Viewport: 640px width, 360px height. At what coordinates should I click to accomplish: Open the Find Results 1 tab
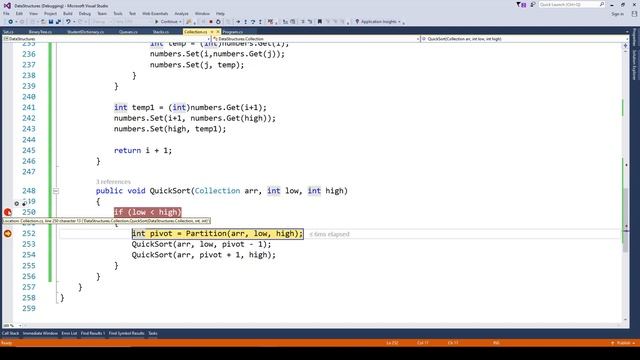coord(93,333)
